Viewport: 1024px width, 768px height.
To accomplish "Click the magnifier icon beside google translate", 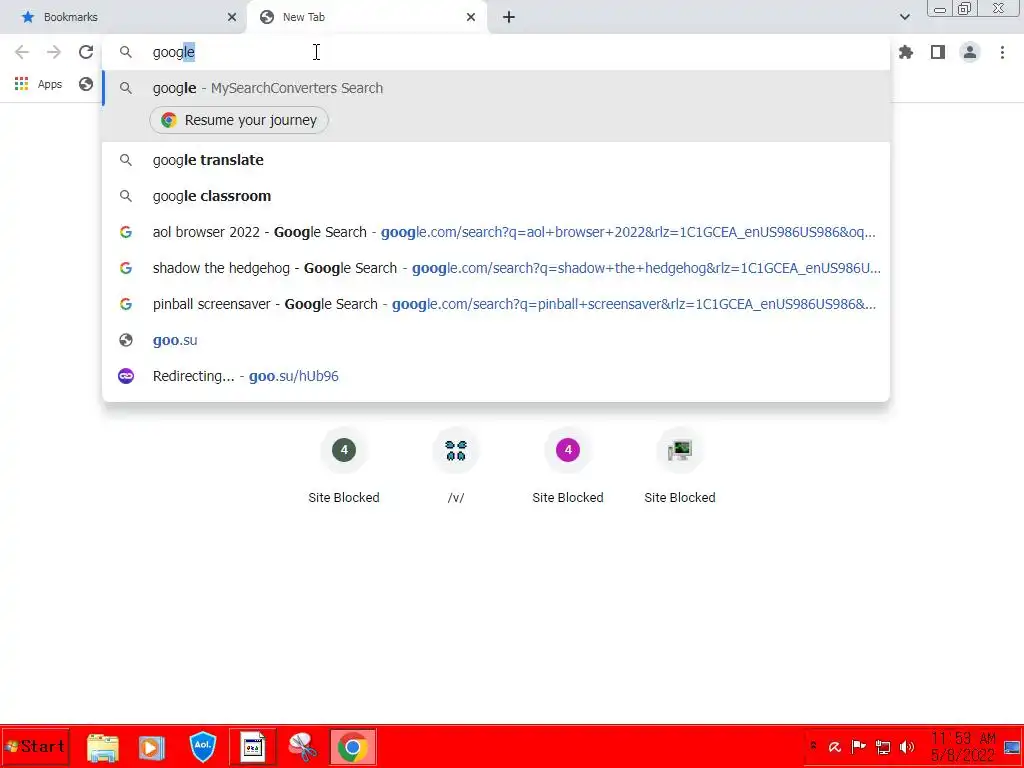I will (x=126, y=160).
